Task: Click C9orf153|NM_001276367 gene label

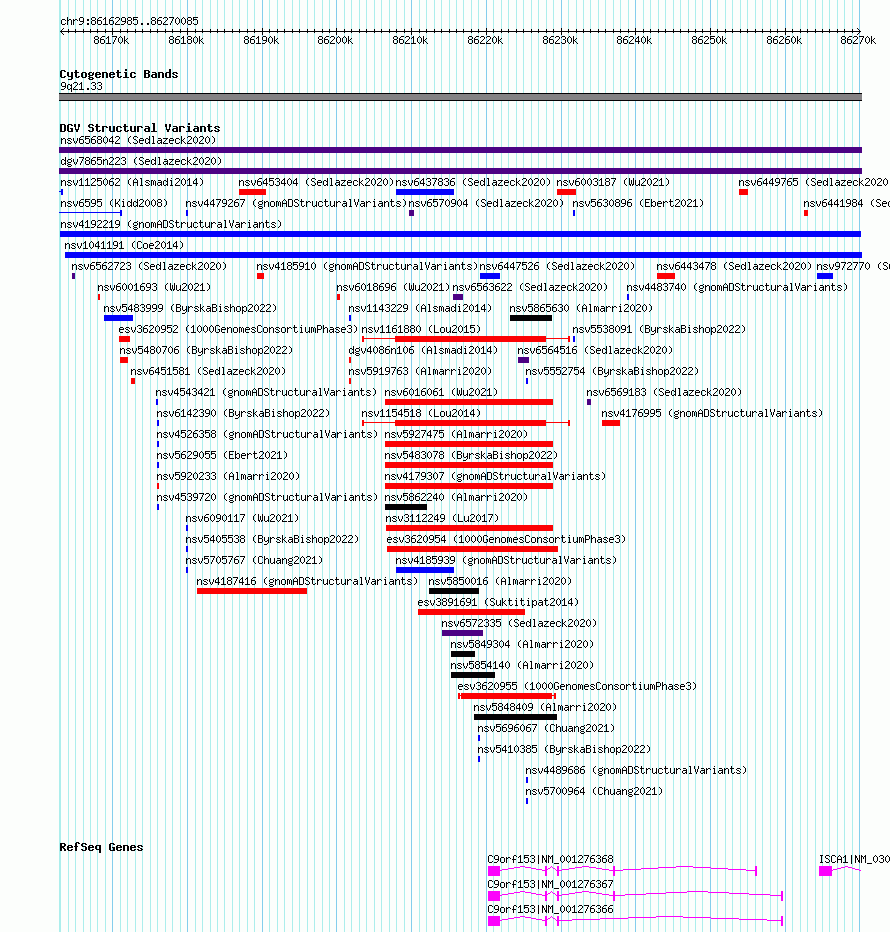Action: point(551,884)
